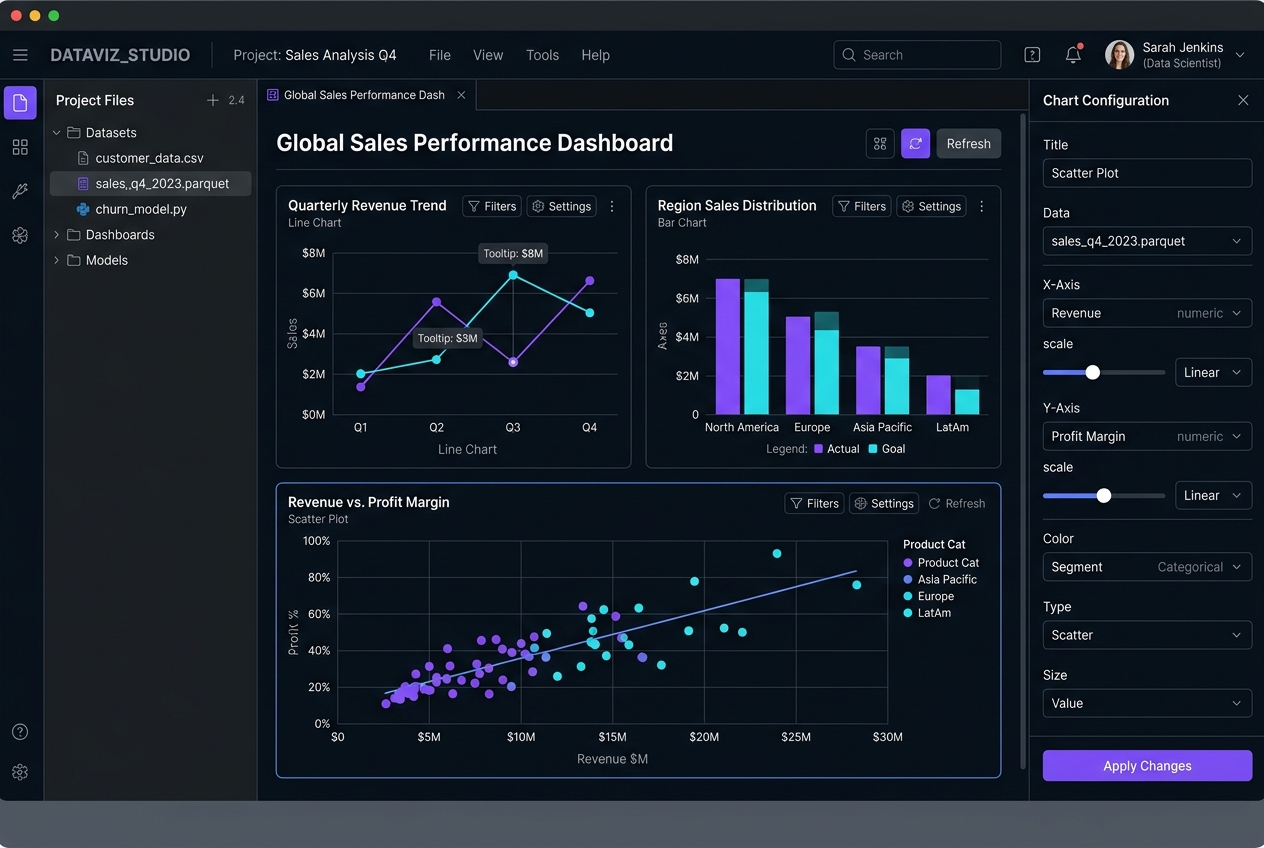This screenshot has width=1264, height=848.
Task: Toggle the Europe scatter legend entry
Action: point(928,596)
